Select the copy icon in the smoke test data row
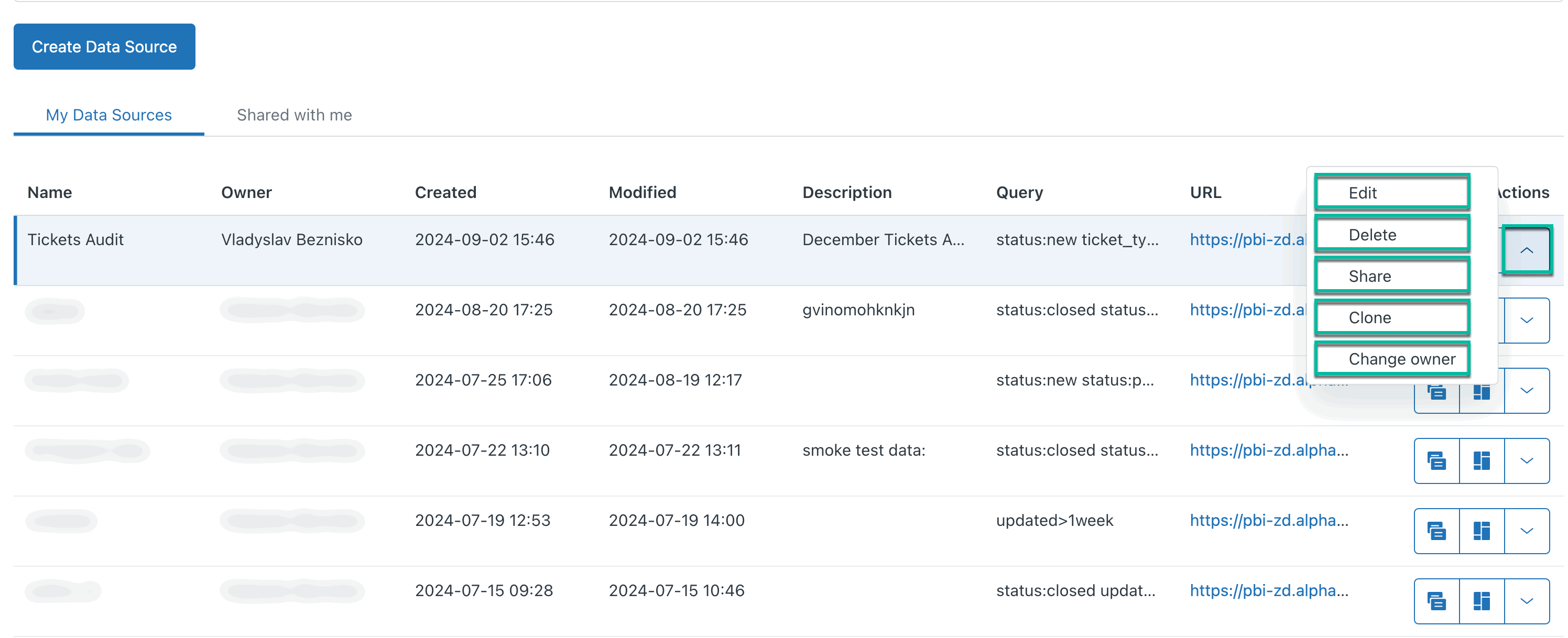 point(1436,460)
